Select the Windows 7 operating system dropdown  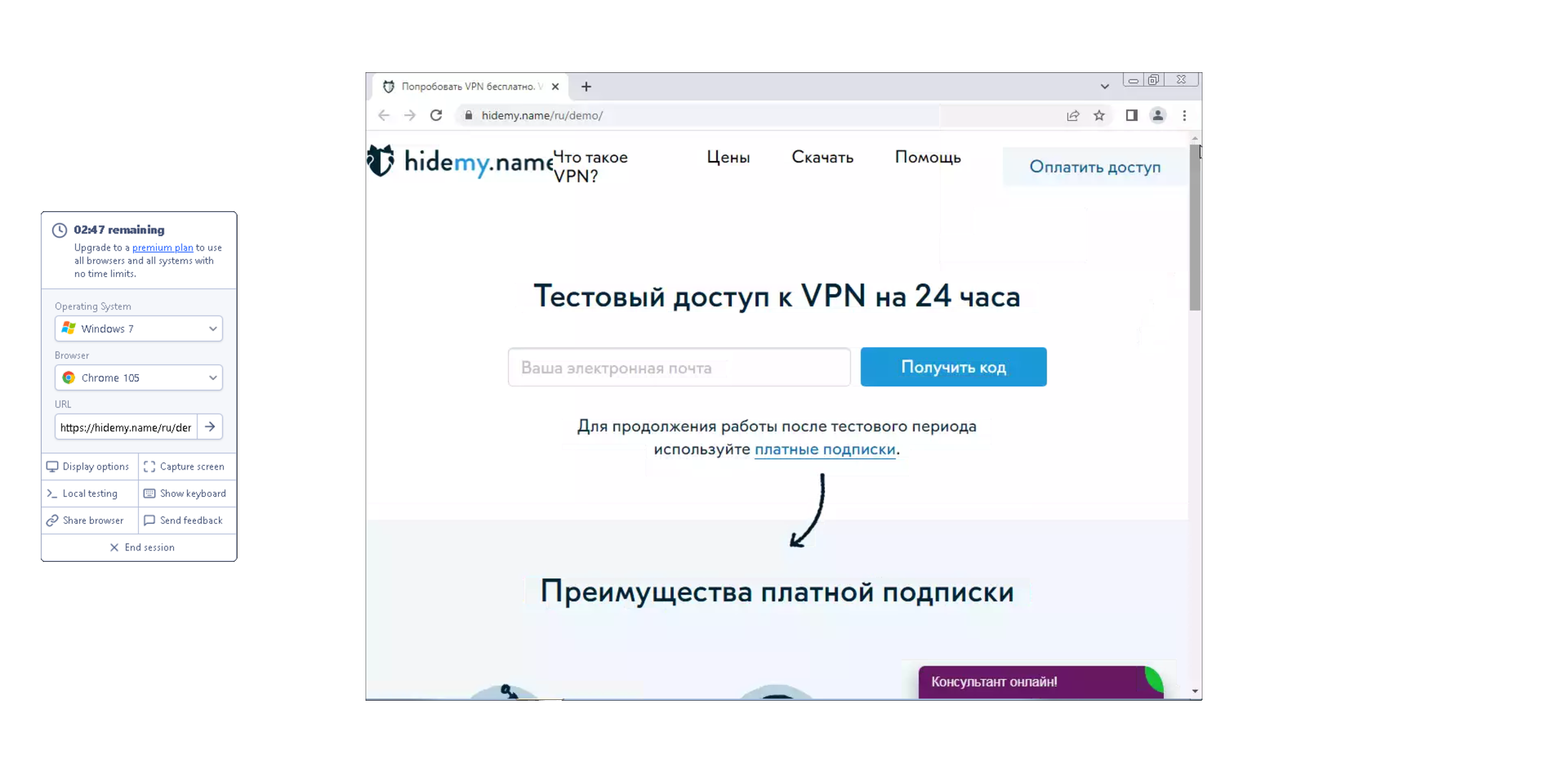pos(139,328)
